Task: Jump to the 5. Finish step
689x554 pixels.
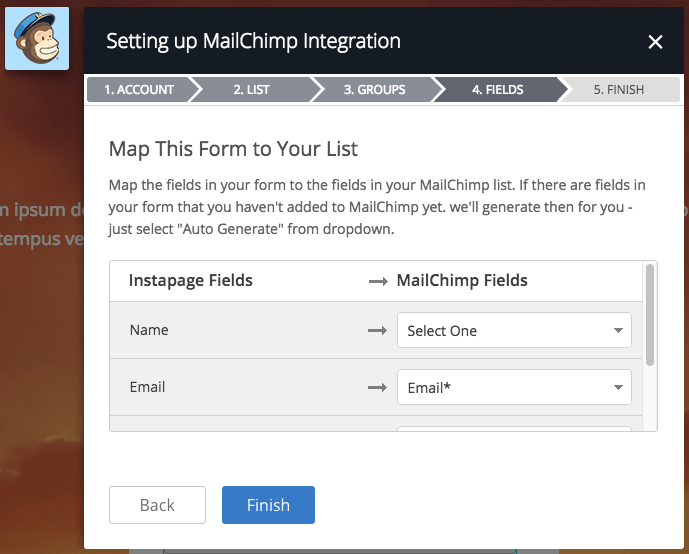Action: pos(619,90)
